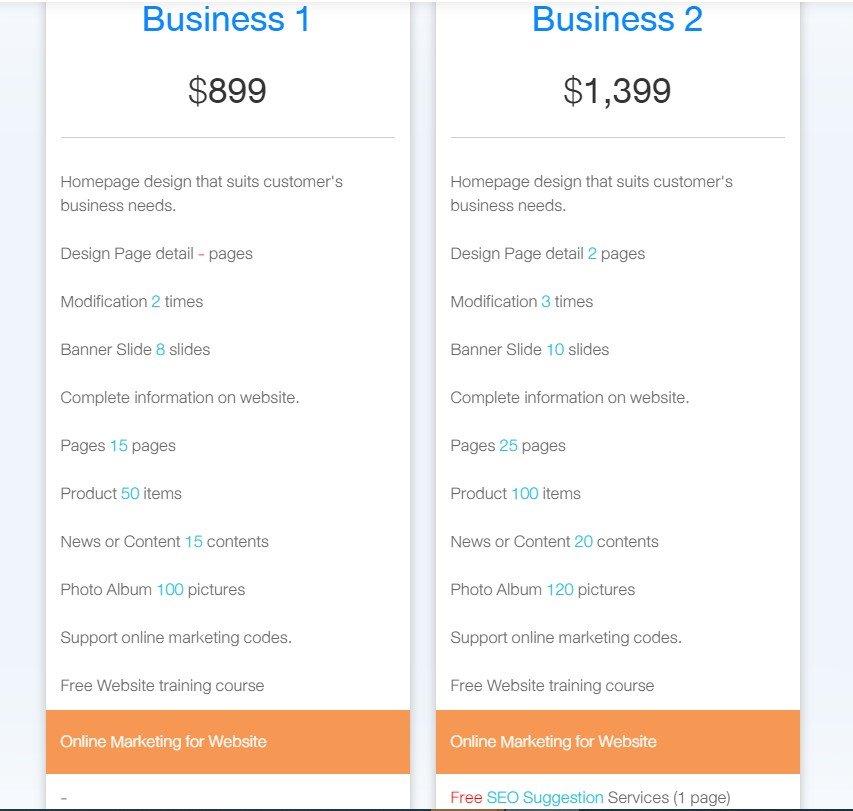Click Business 2 Online Marketing for Website bar
This screenshot has height=811, width=853.
618,741
